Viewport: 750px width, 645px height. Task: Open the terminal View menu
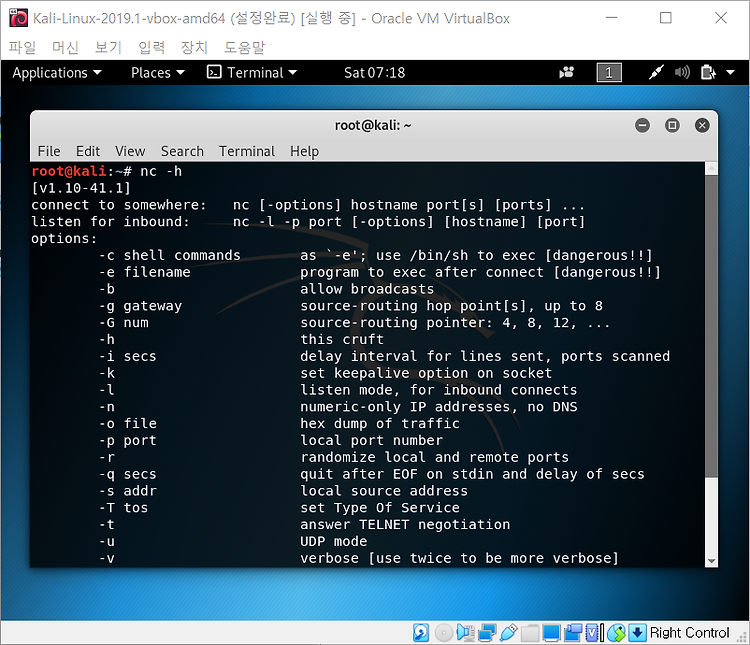click(130, 151)
